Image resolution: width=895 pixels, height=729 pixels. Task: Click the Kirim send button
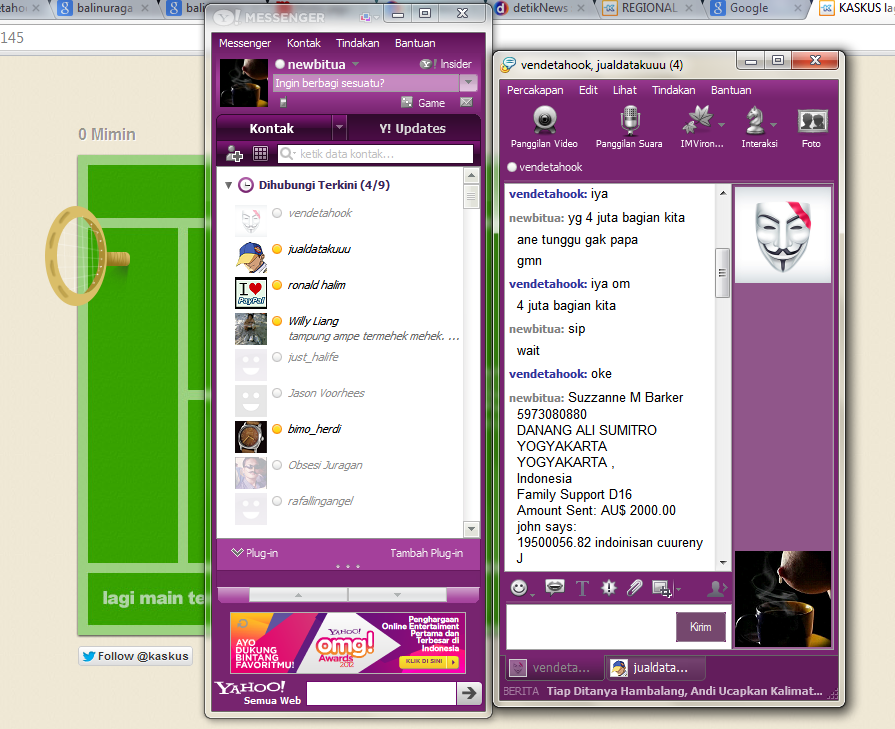[700, 627]
